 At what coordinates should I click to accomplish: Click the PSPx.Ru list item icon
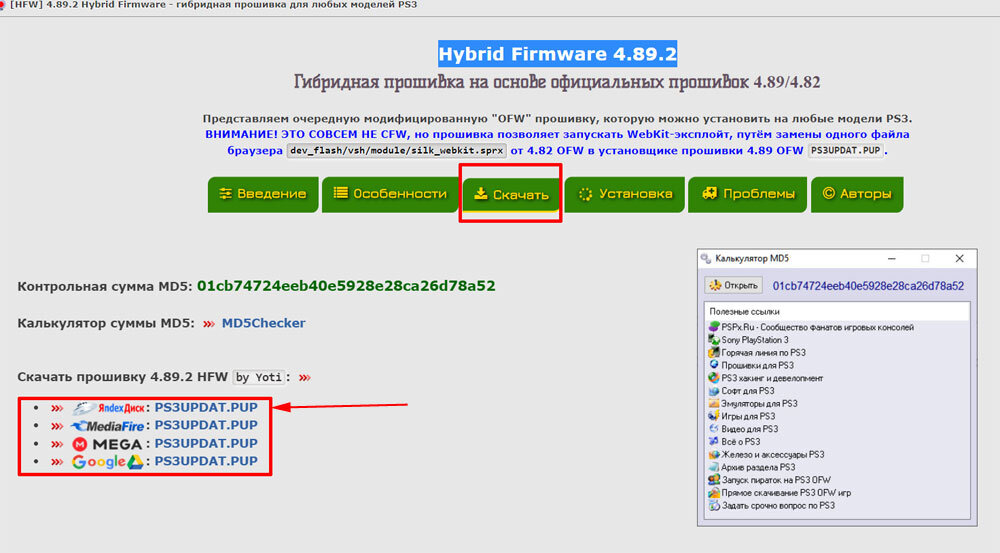714,327
